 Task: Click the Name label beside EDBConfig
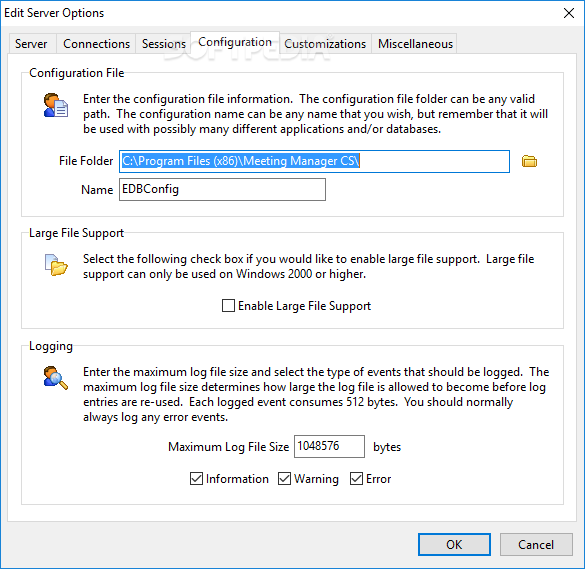(97, 190)
